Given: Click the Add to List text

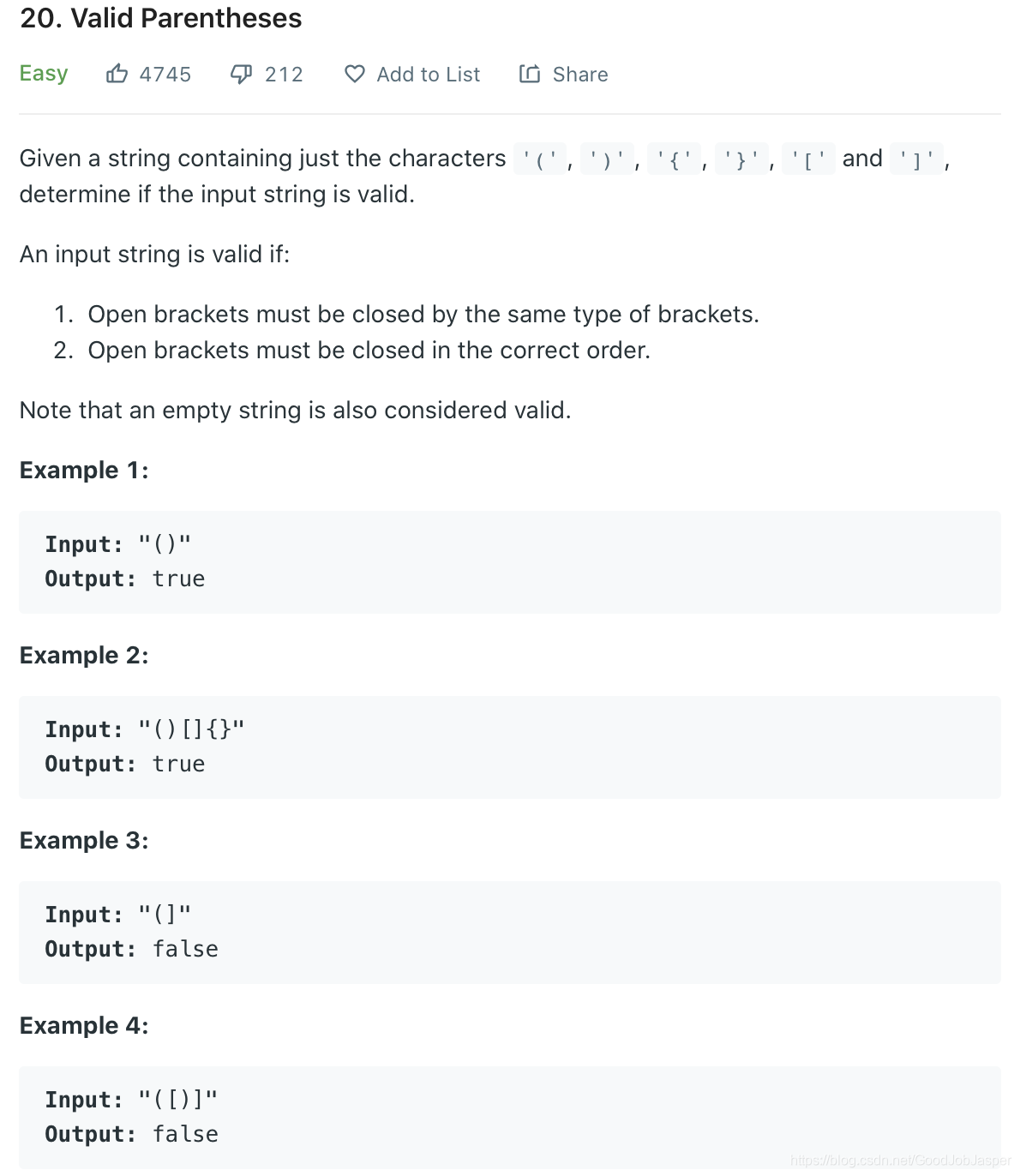Looking at the screenshot, I should 427,75.
